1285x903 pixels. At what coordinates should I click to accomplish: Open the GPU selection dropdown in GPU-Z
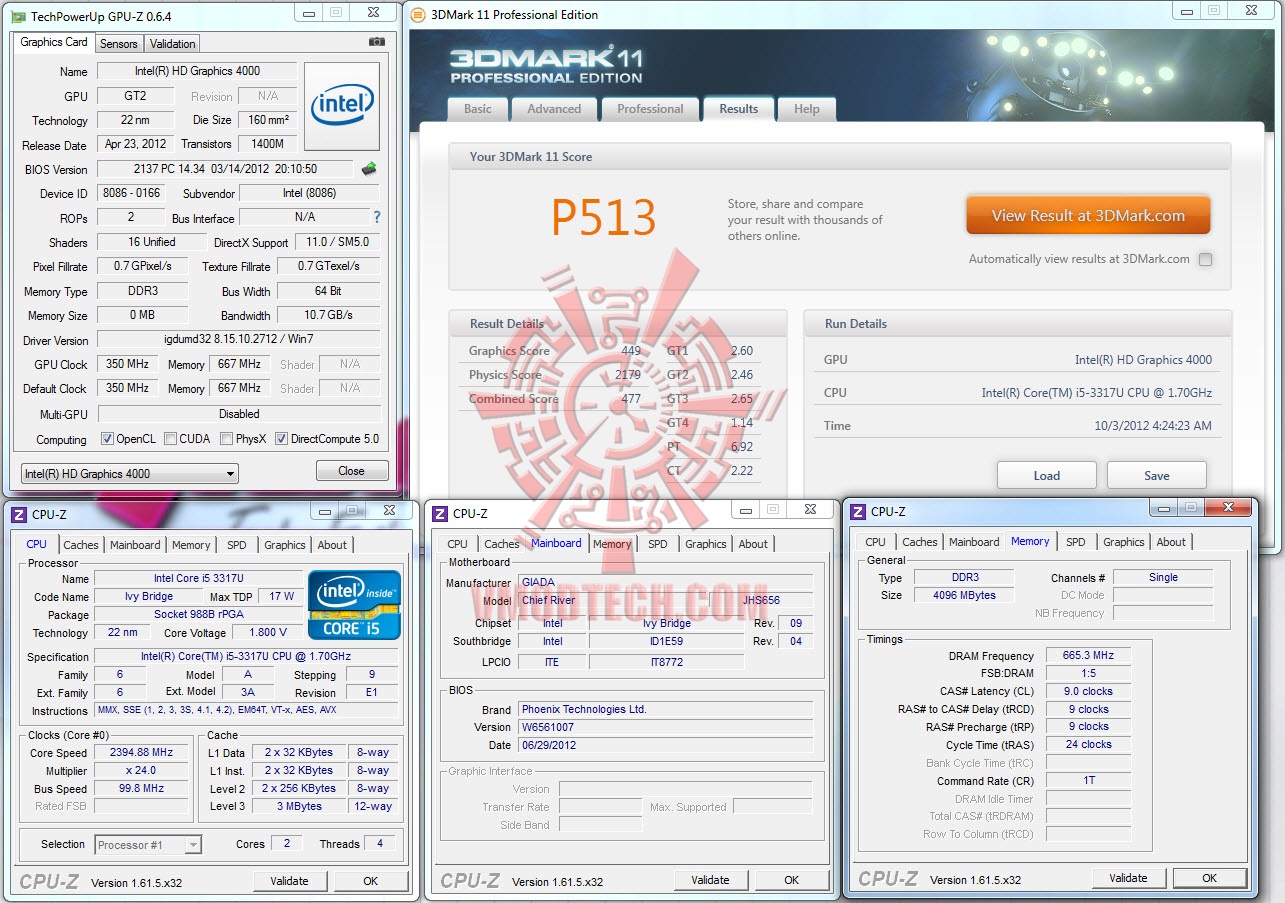click(129, 473)
